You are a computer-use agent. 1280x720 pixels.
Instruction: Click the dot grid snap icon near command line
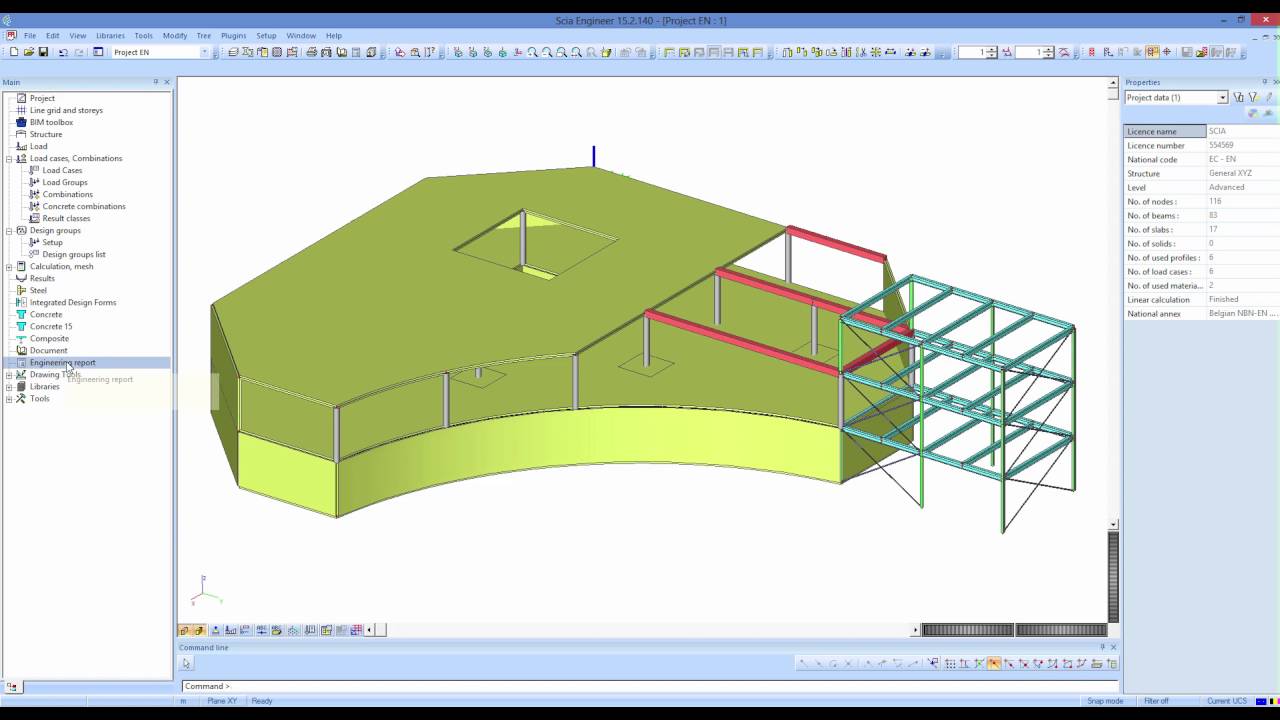click(x=950, y=663)
